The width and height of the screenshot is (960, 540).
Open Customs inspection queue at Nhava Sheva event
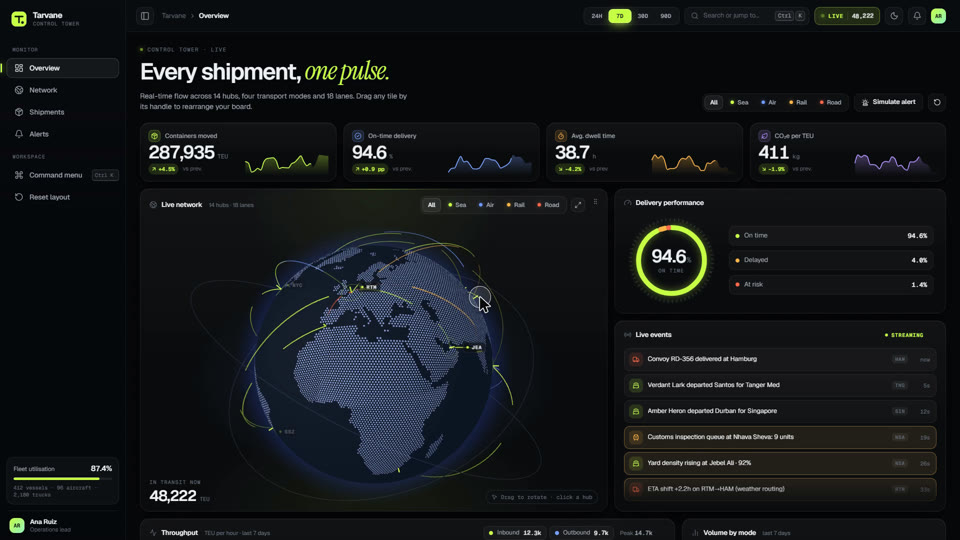pyautogui.click(x=780, y=437)
